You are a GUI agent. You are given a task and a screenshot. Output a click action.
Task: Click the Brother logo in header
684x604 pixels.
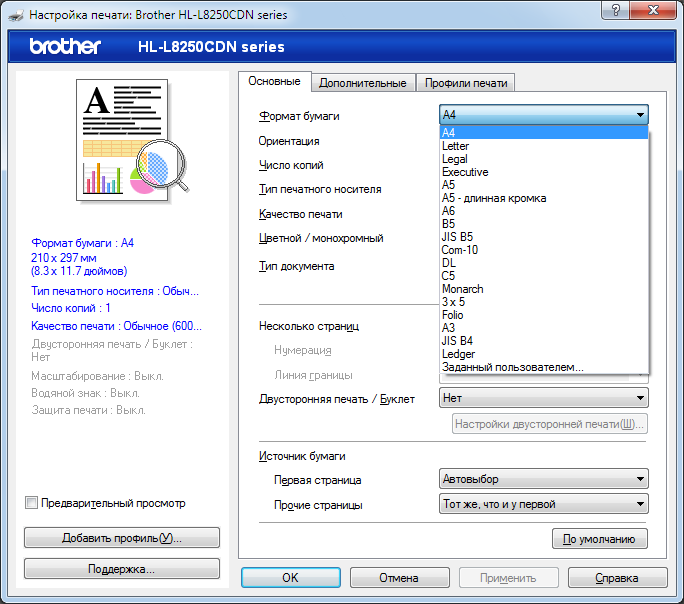(65, 46)
